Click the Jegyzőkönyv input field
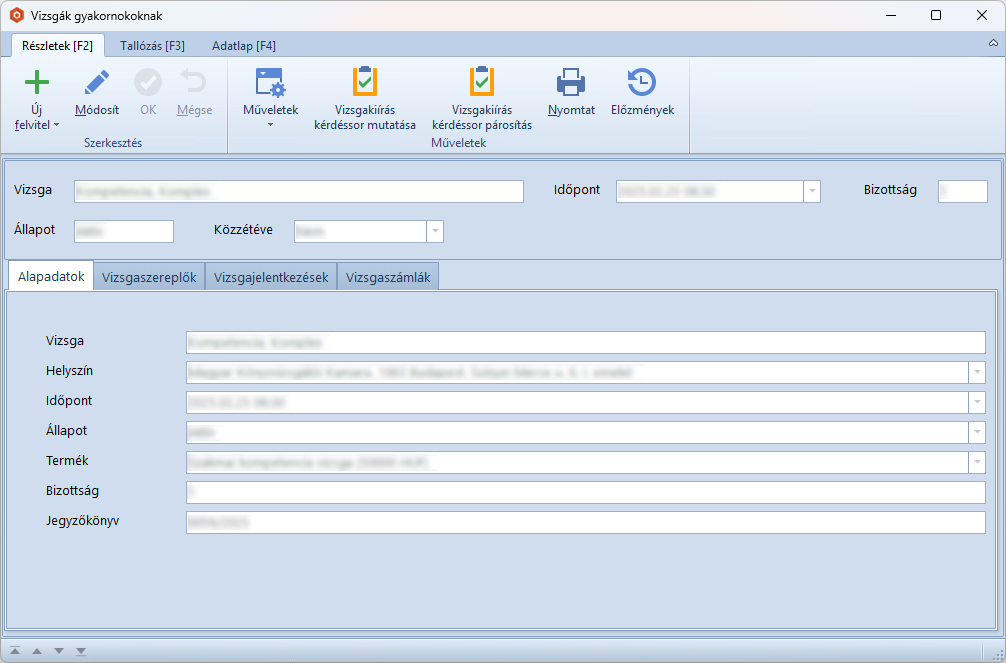The height and width of the screenshot is (663, 1006). pos(585,522)
